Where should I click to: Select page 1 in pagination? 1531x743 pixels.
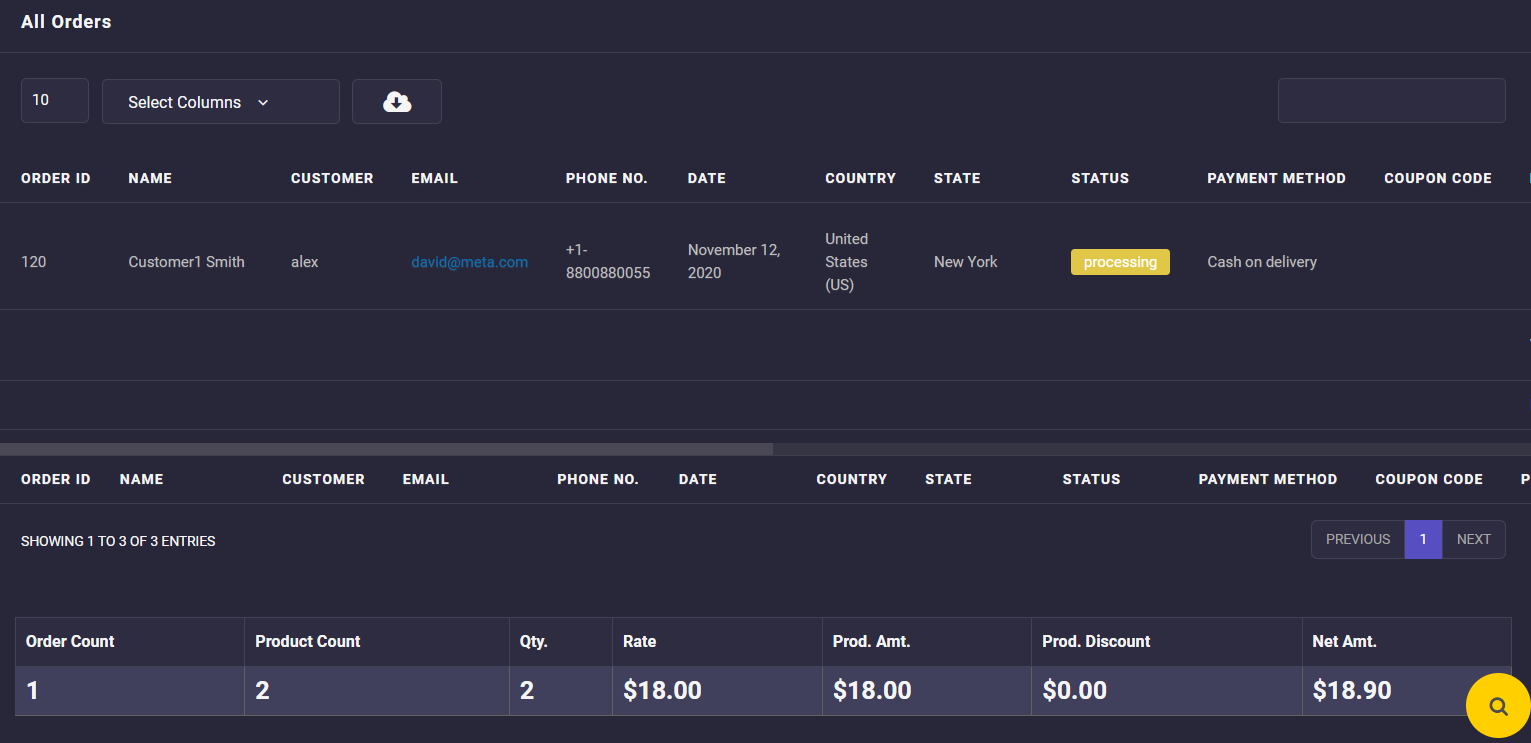coord(1422,539)
